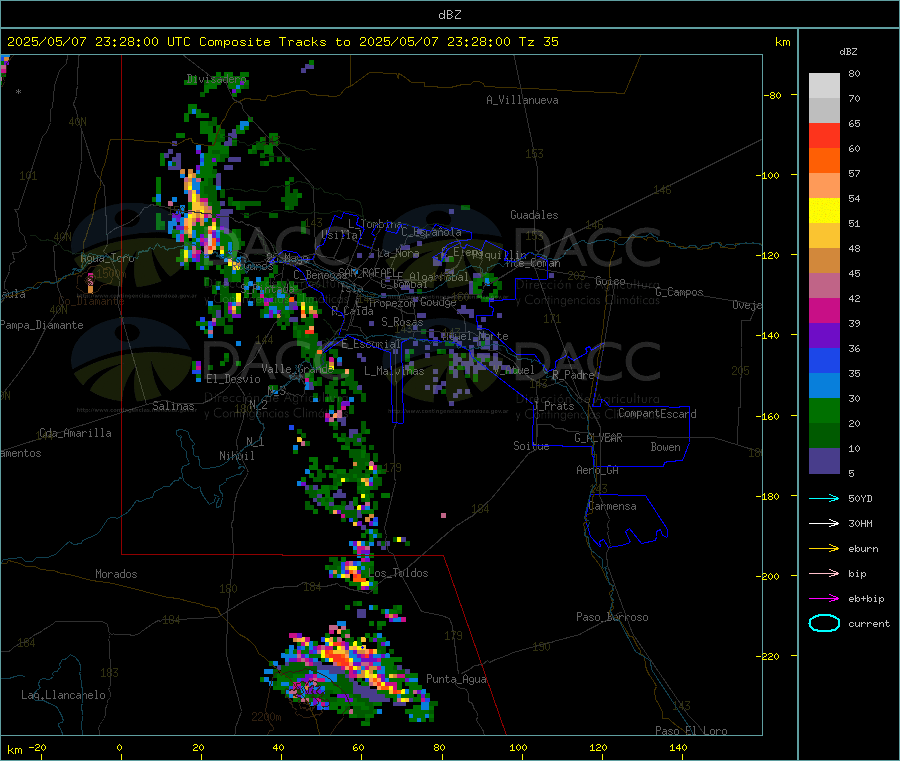Viewport: 900px width, 761px height.
Task: Click the 'Soitue' map label
Action: click(531, 446)
